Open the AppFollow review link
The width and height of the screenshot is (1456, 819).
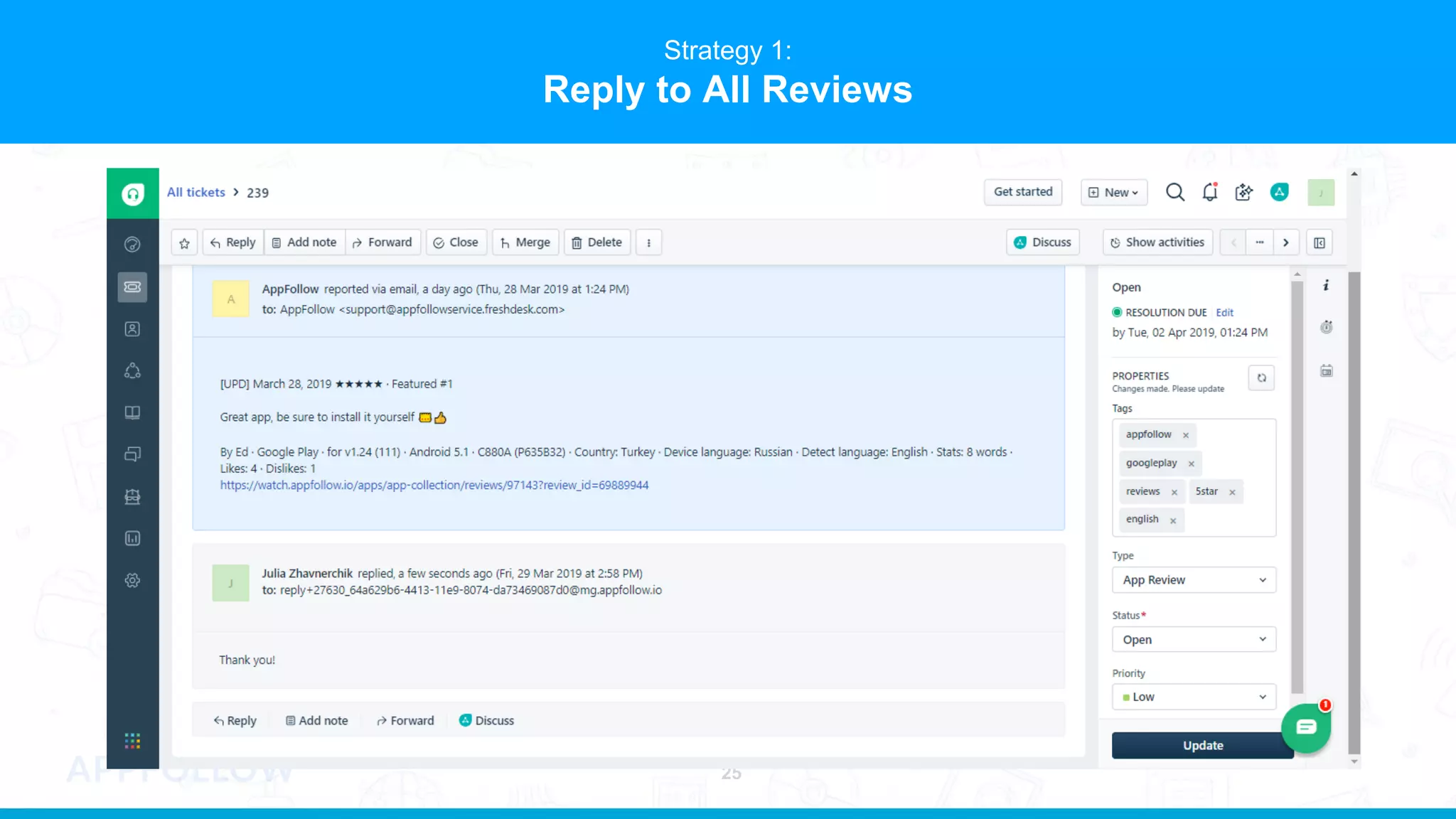click(x=434, y=485)
